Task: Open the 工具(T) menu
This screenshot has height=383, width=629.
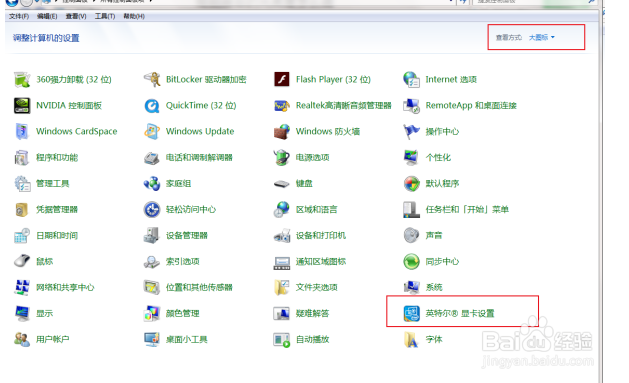Action: click(x=105, y=16)
